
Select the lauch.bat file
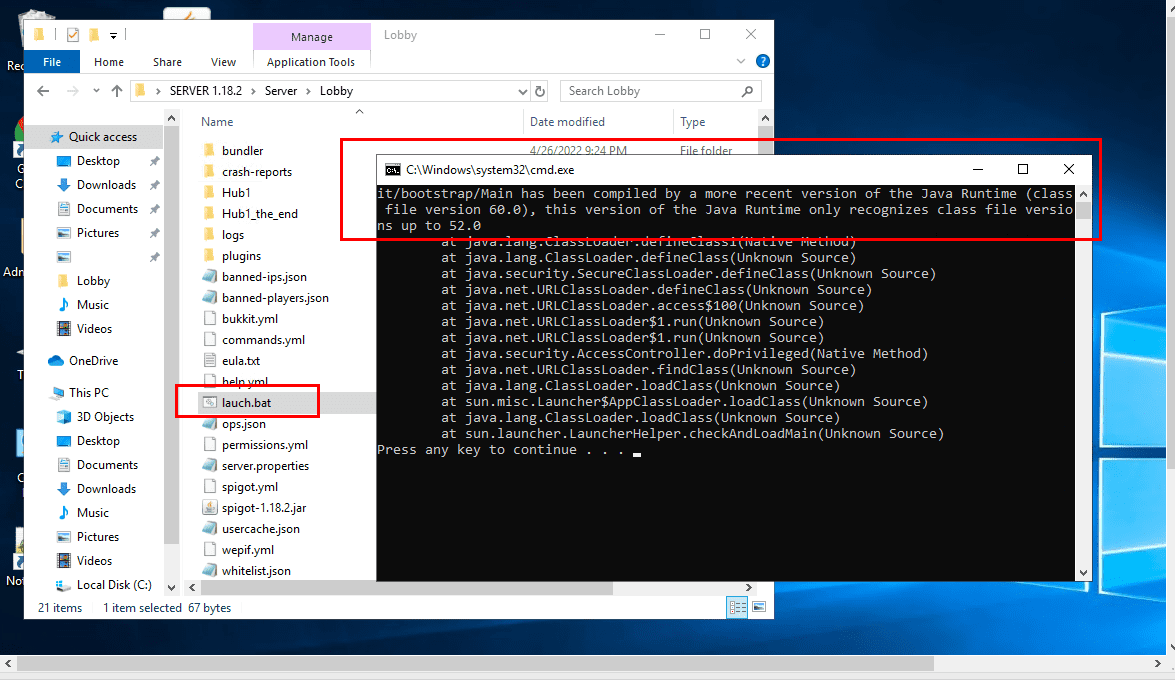(x=247, y=403)
